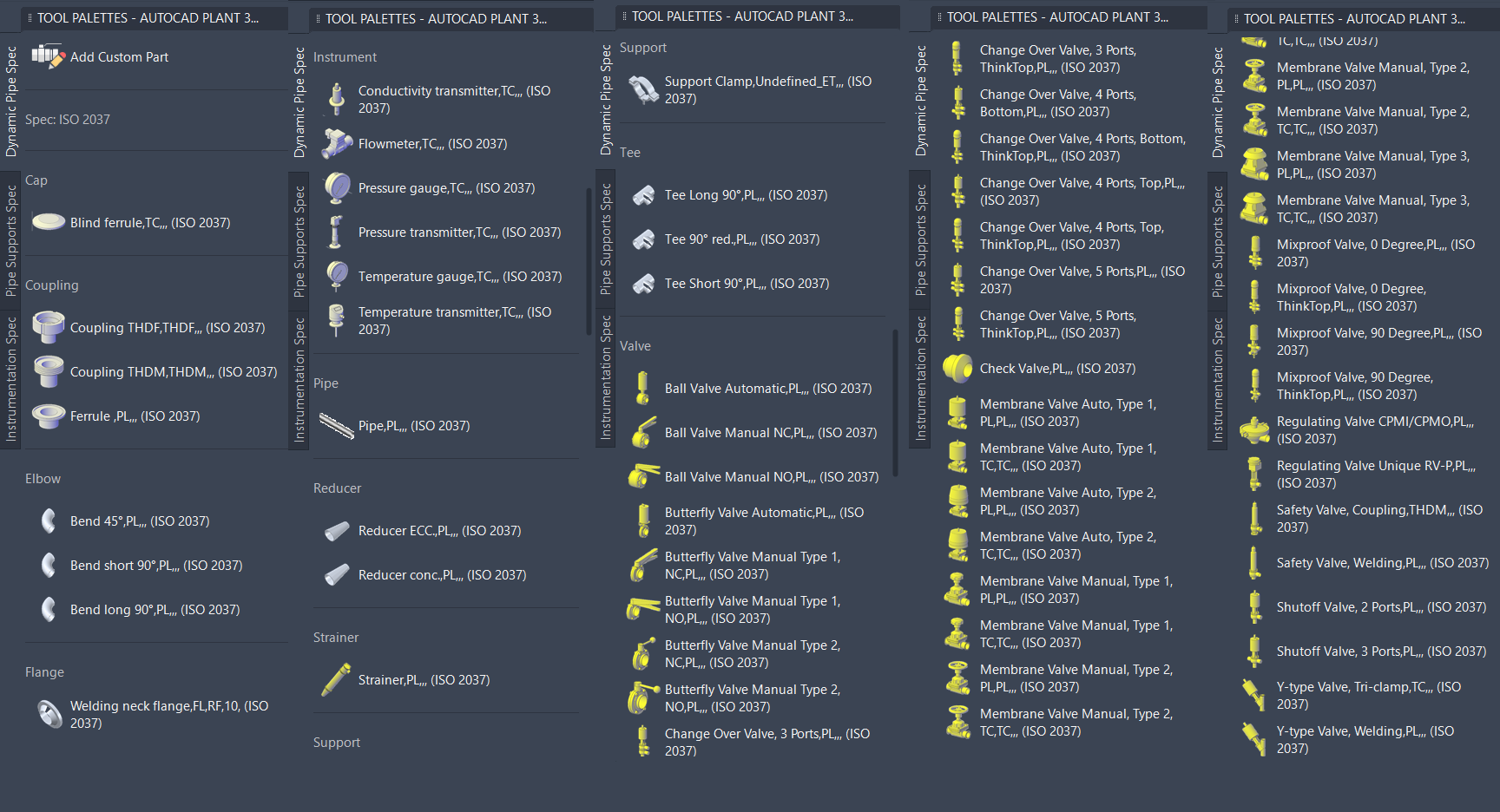Switch to Pipe Supports Spec tab in second palette

(299, 240)
